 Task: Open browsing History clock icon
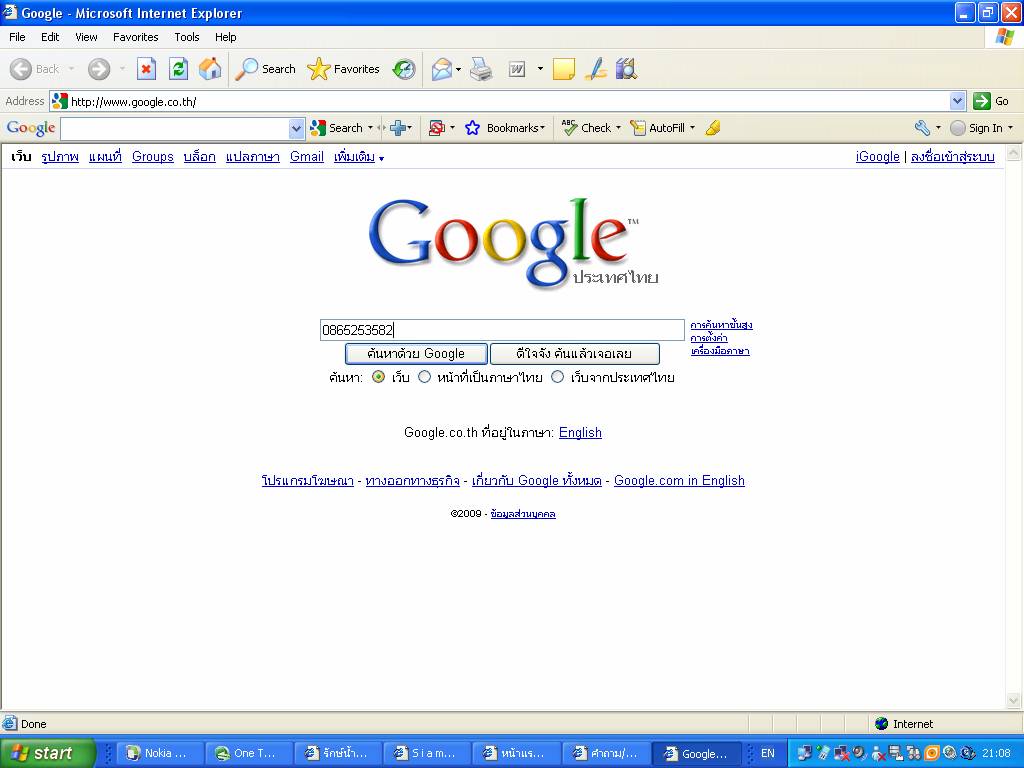(x=404, y=69)
